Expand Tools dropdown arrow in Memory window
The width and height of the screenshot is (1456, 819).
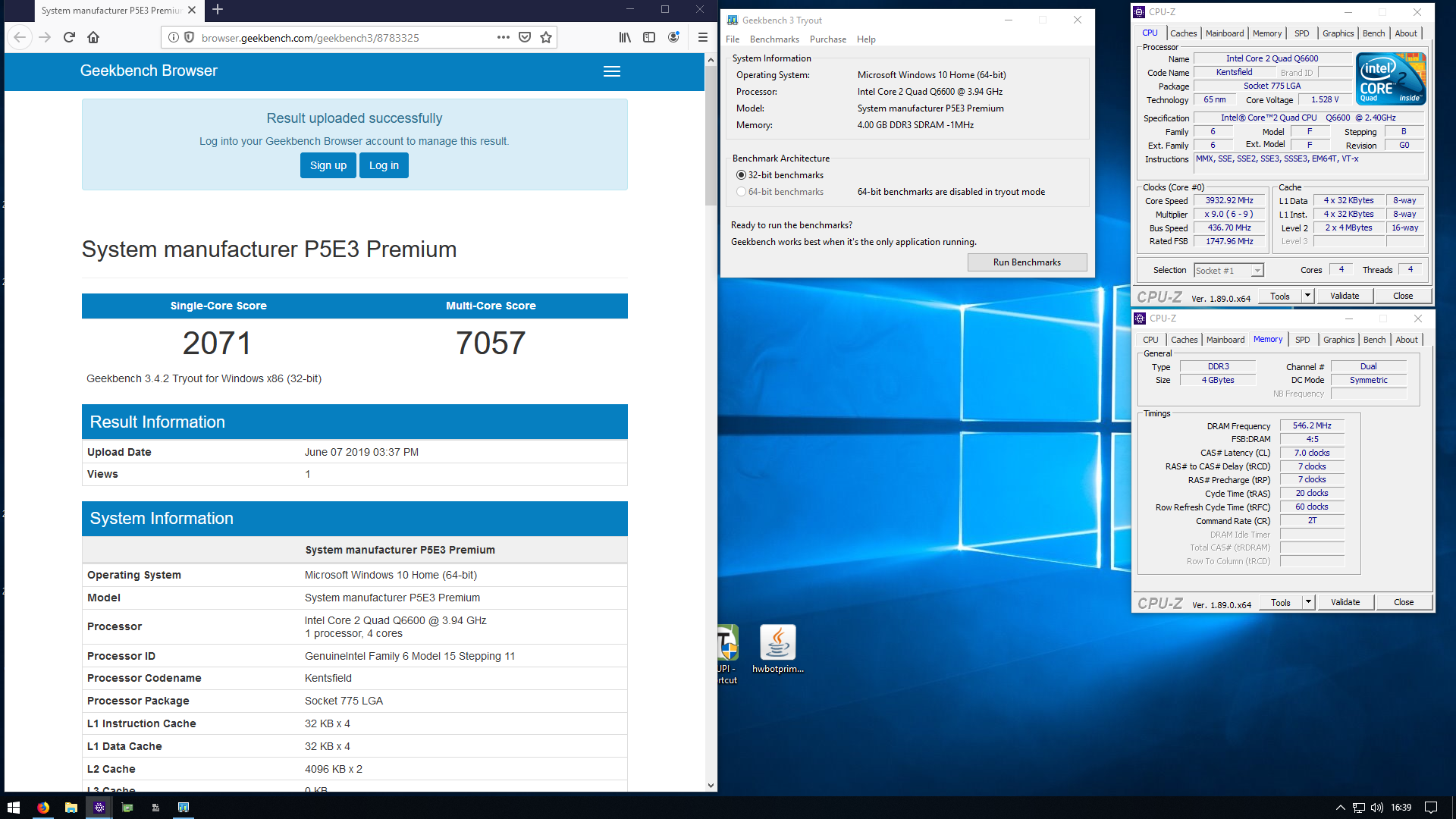1308,602
